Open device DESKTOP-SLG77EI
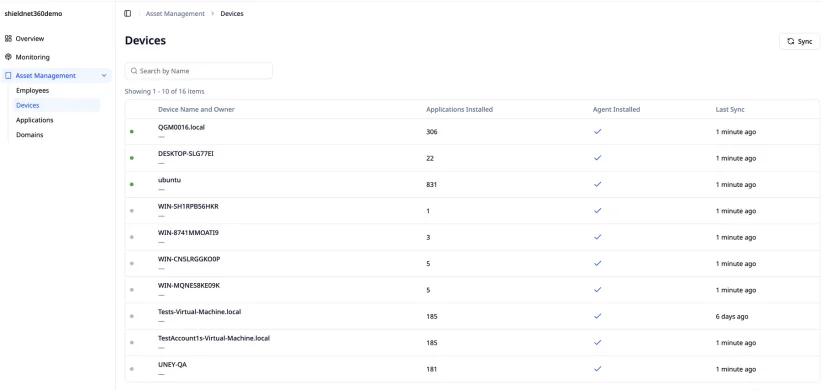Image resolution: width=822 pixels, height=390 pixels. 186,154
